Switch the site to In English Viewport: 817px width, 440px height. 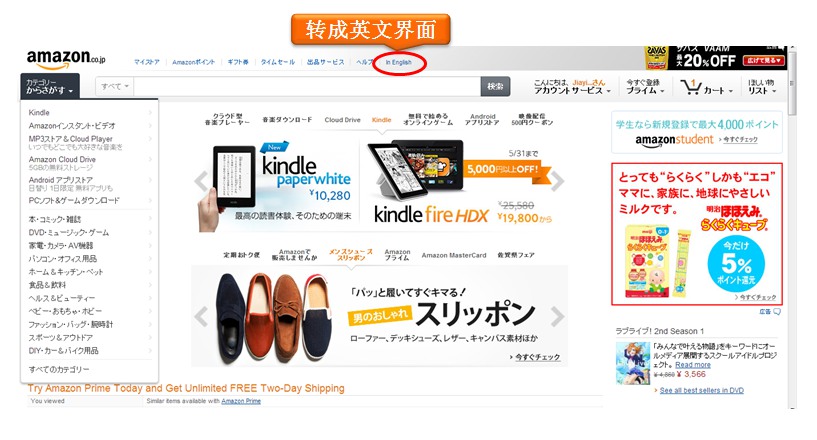[399, 63]
